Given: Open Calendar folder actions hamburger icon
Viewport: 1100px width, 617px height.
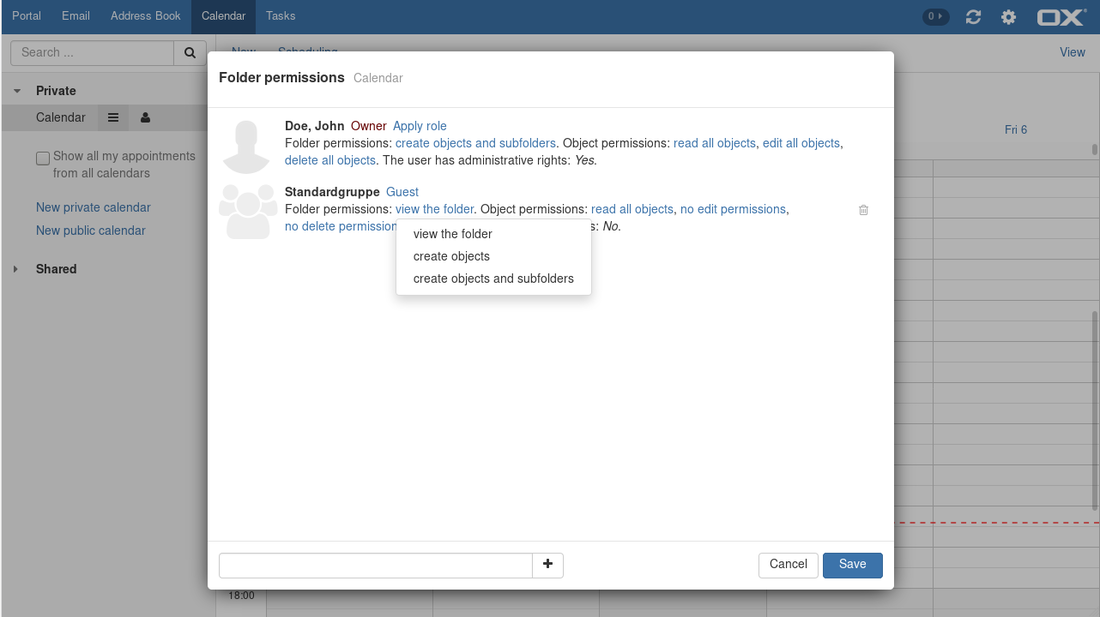Looking at the screenshot, I should pyautogui.click(x=113, y=118).
